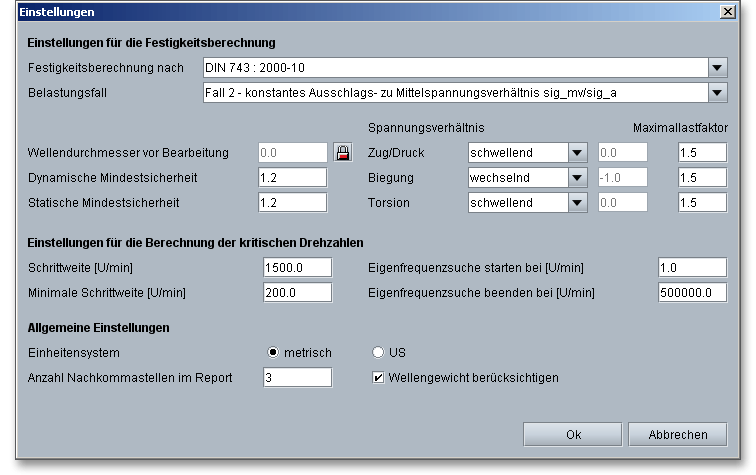
Task: Expand the Belastungsfall dropdown
Action: (716, 93)
